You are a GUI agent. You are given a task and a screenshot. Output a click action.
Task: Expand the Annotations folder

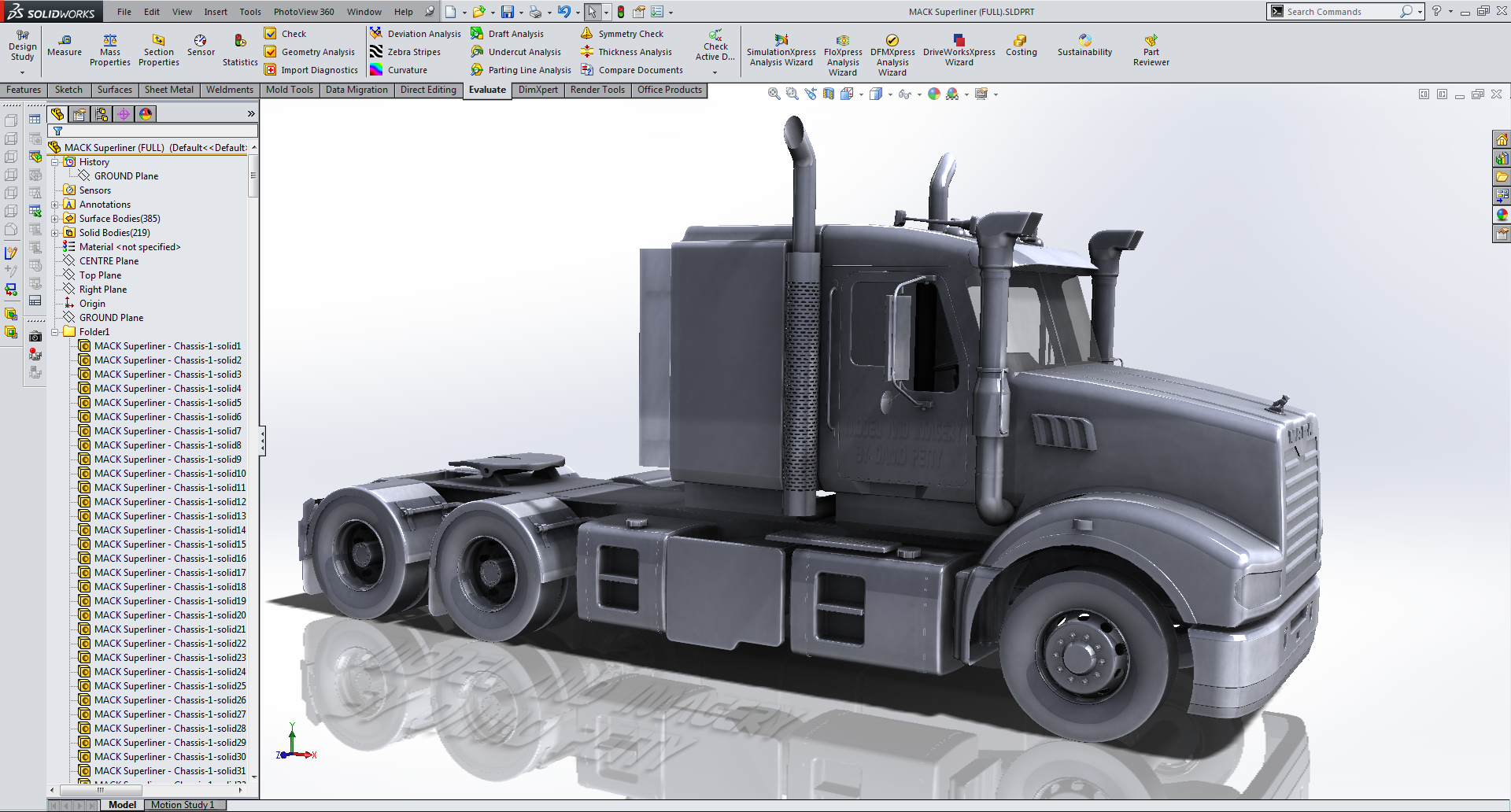tap(55, 205)
